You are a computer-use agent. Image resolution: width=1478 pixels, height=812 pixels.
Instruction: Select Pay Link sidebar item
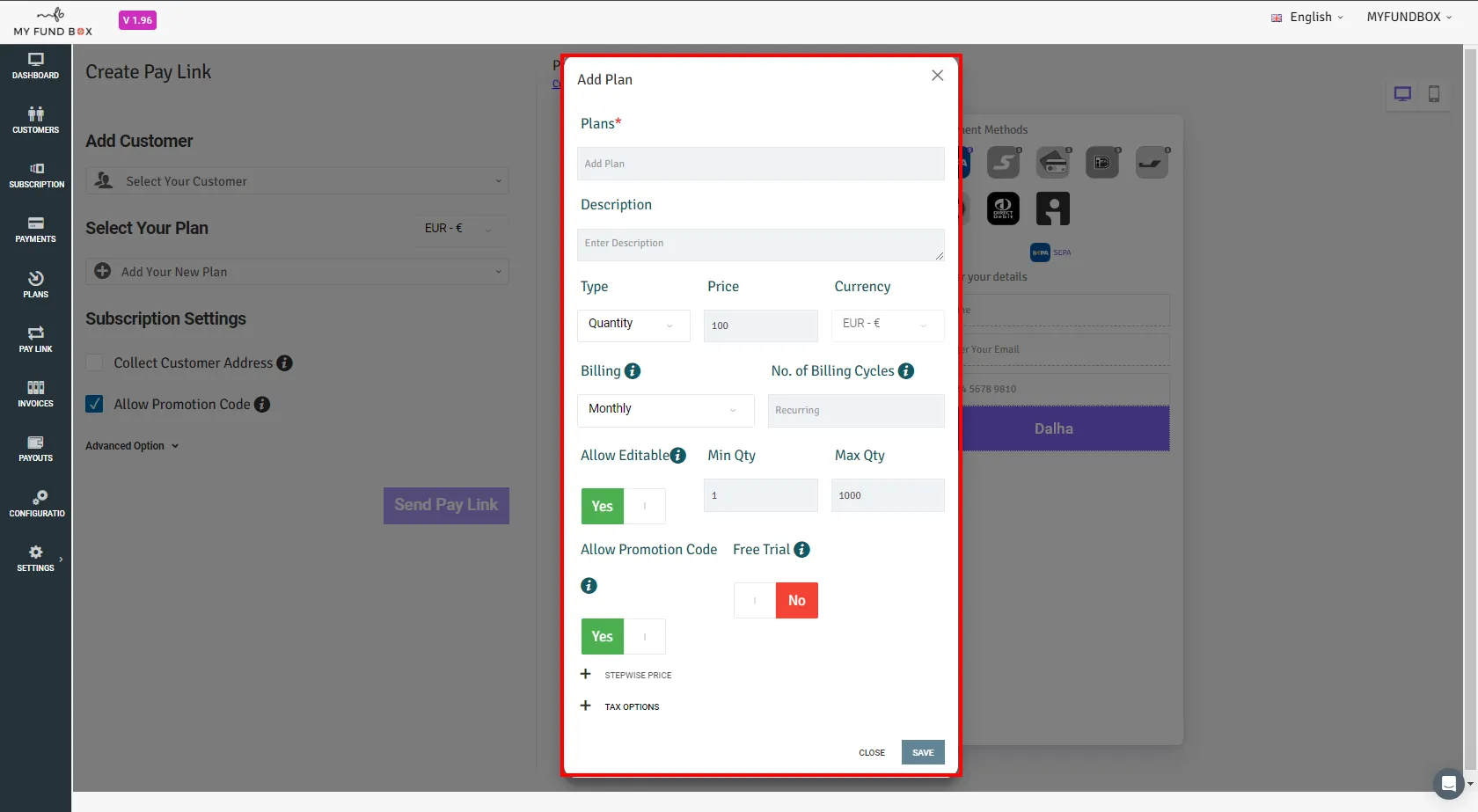click(x=35, y=340)
